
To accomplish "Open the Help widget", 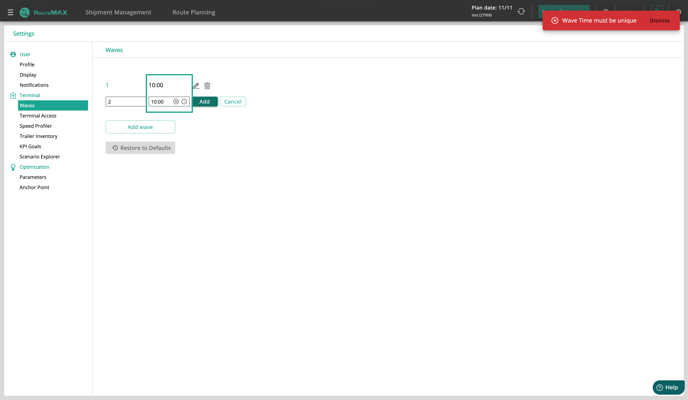I will pos(668,387).
